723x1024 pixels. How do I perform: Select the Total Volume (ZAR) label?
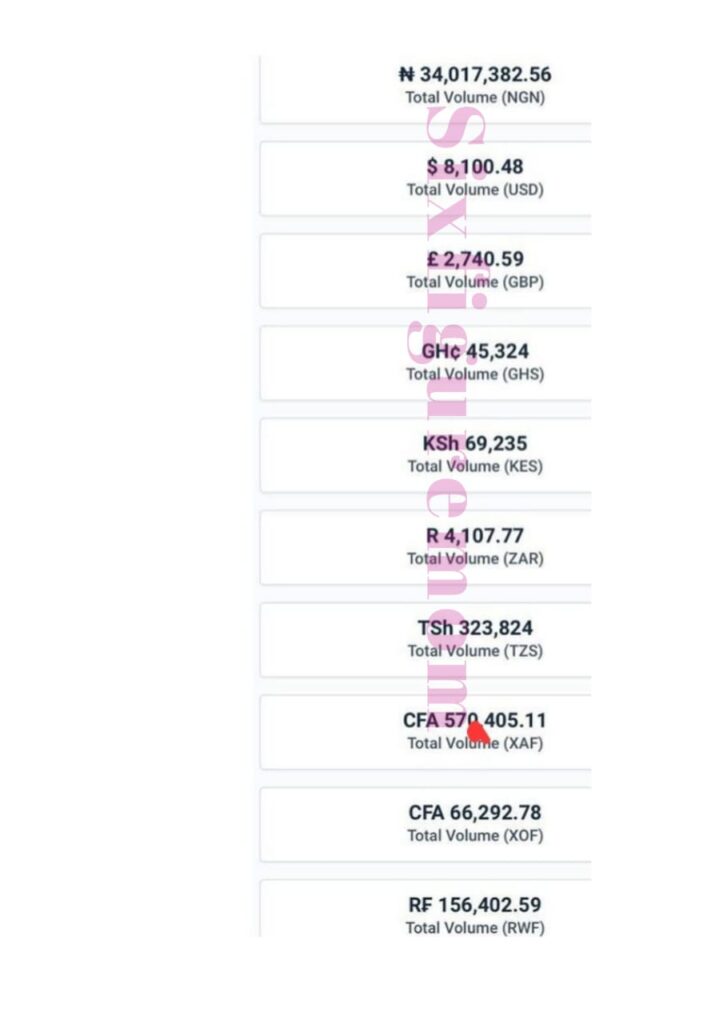coord(475,559)
